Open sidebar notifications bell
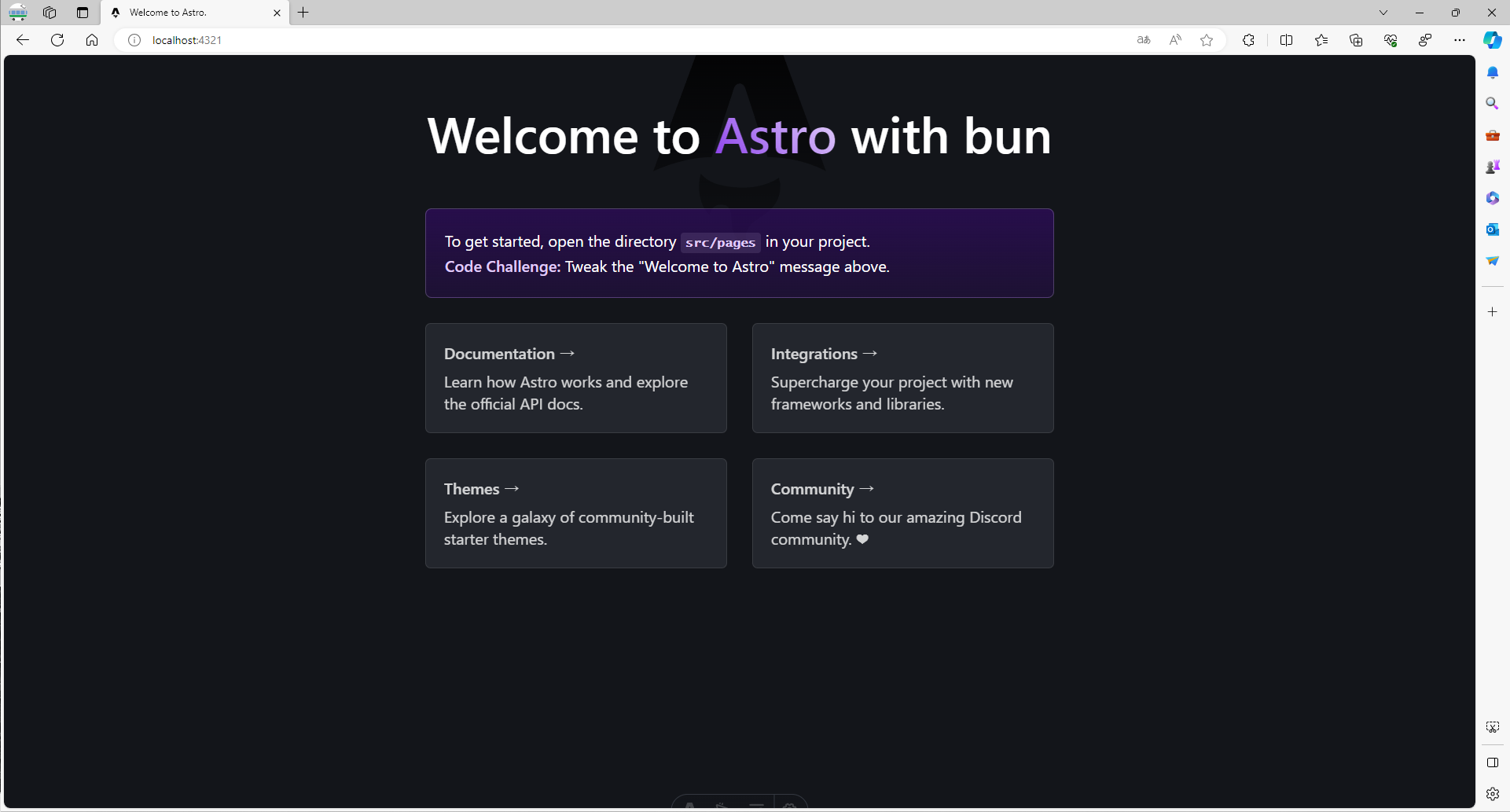 pyautogui.click(x=1493, y=72)
